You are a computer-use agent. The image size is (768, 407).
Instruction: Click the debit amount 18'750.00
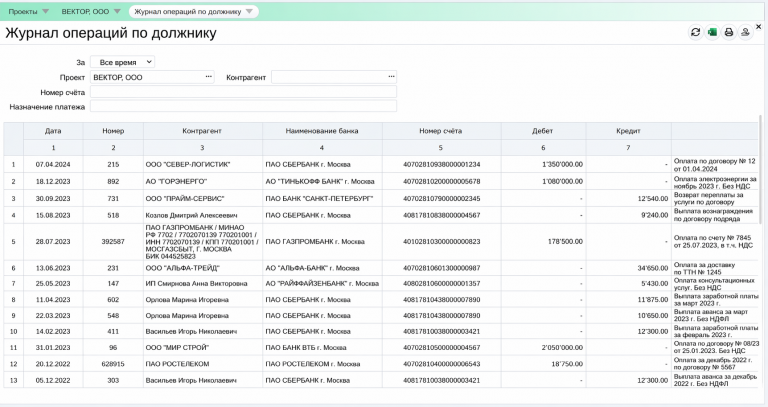[567, 364]
